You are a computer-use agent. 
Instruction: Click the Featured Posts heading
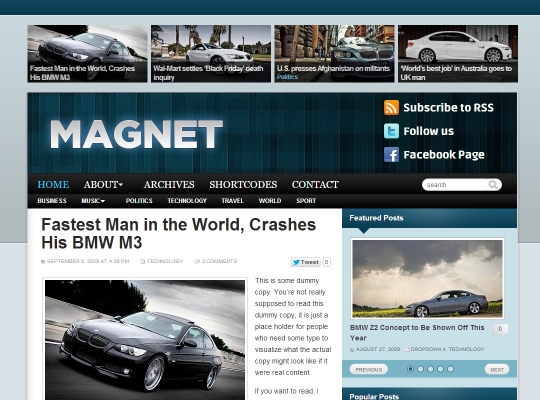coord(376,218)
